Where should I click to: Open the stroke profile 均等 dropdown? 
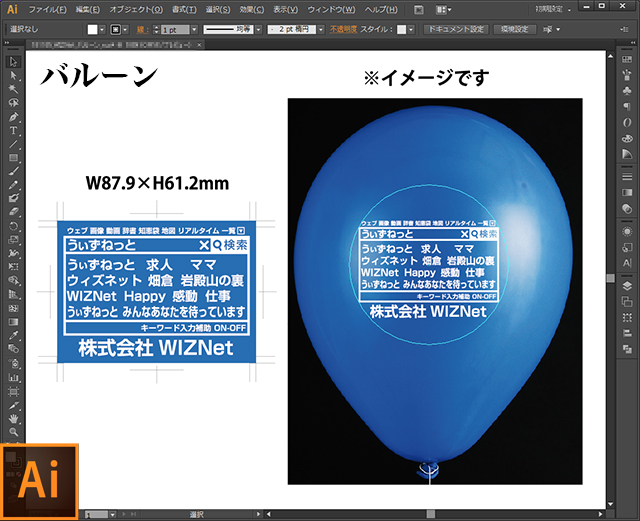pos(258,29)
